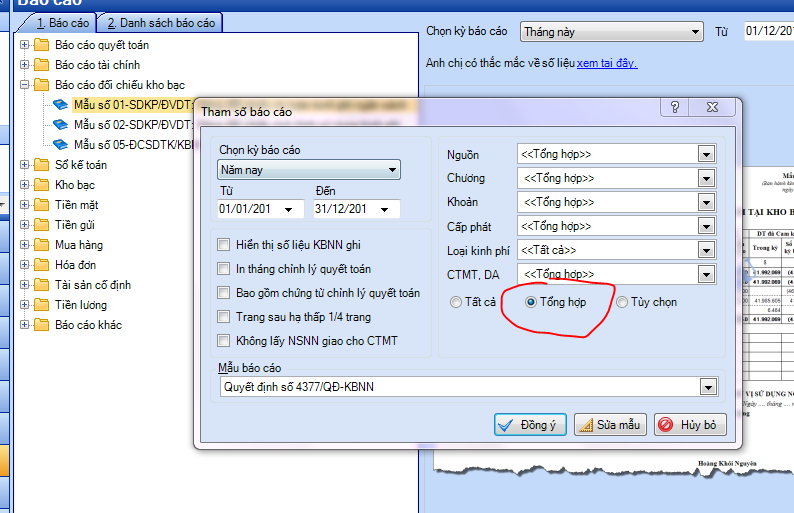Viewport: 794px width, 513px height.
Task: Switch to Danh sách báo cáo tab
Action: coord(160,22)
